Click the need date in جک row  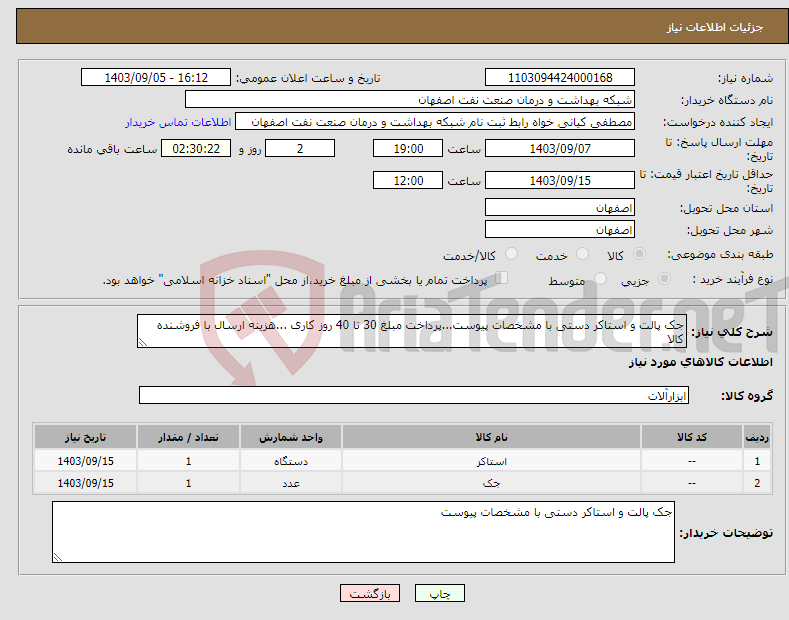tap(86, 483)
